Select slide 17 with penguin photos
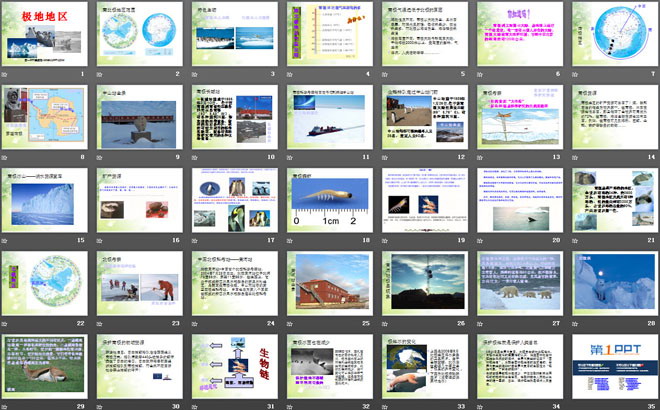The height and width of the screenshot is (410, 660). pos(234,203)
